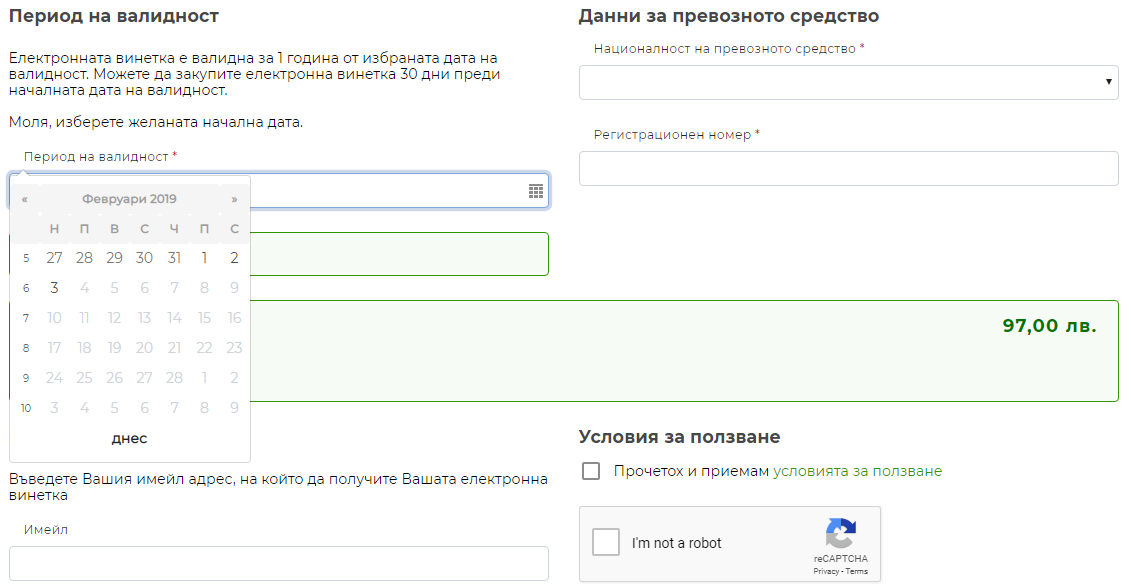Click the reCAPTCHA logo

840,534
